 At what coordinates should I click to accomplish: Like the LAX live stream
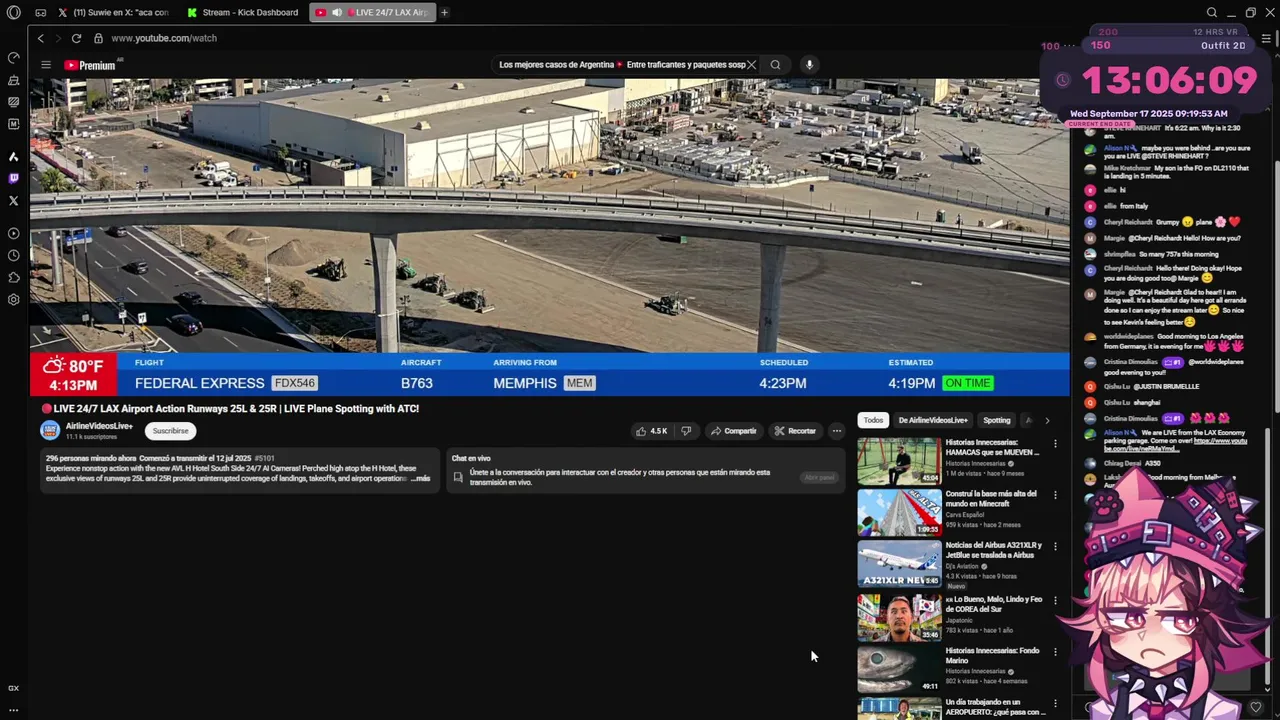click(x=651, y=431)
